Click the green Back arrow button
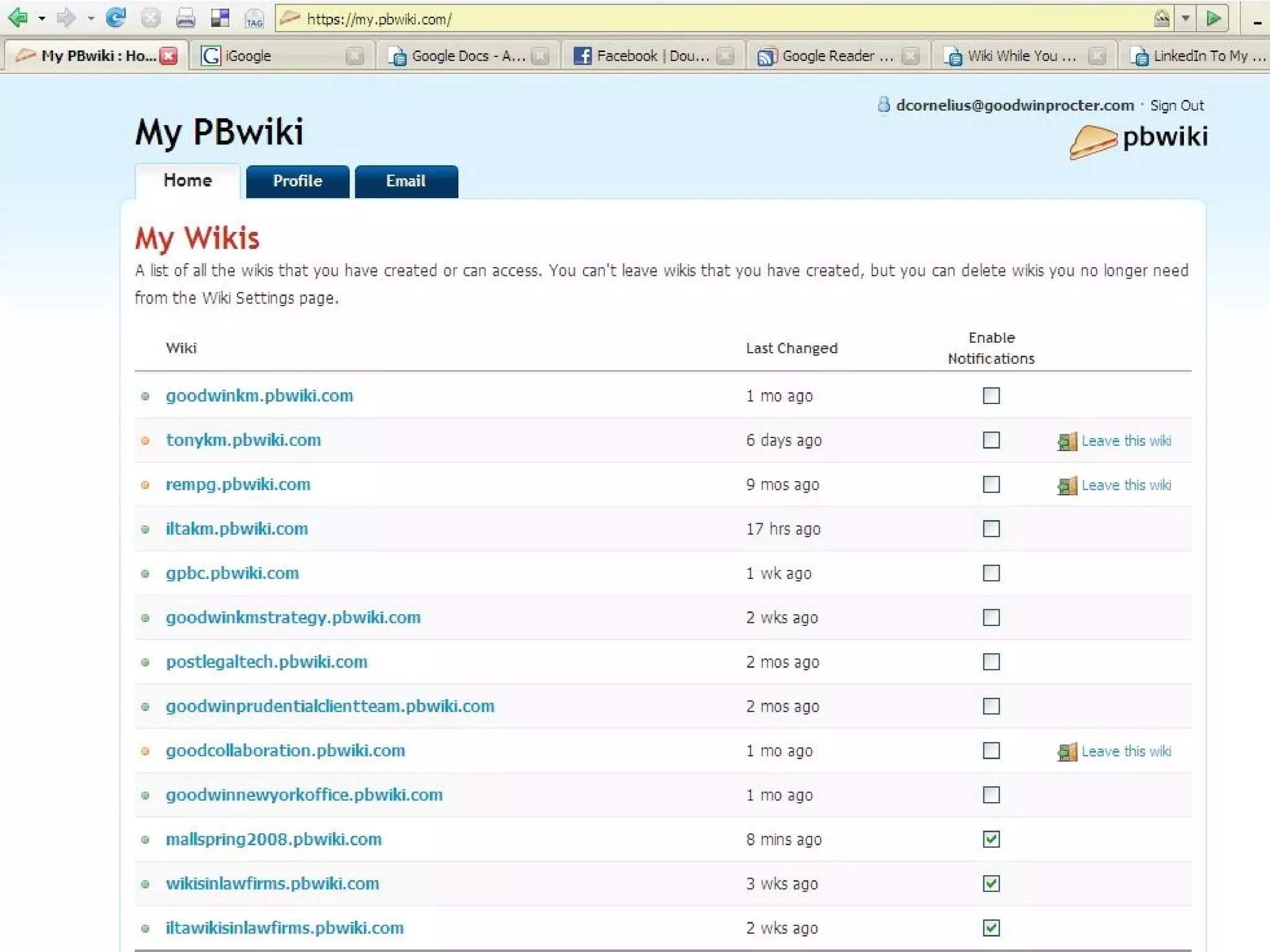 tap(18, 18)
